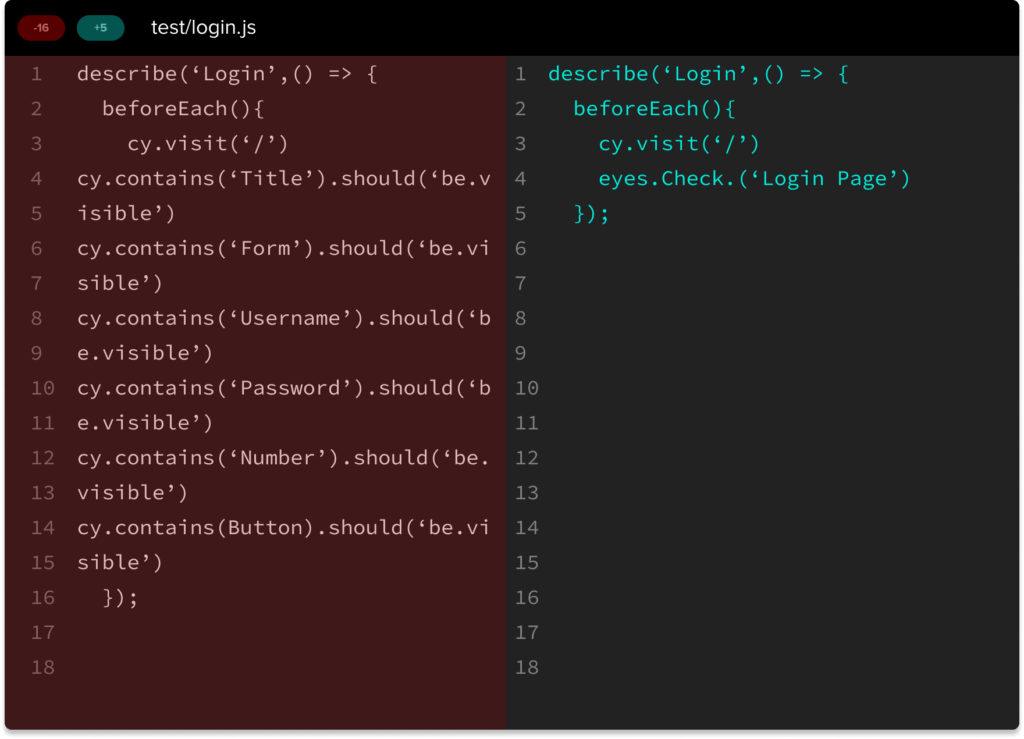
Task: Click the teal +5 additions badge
Action: point(100,28)
